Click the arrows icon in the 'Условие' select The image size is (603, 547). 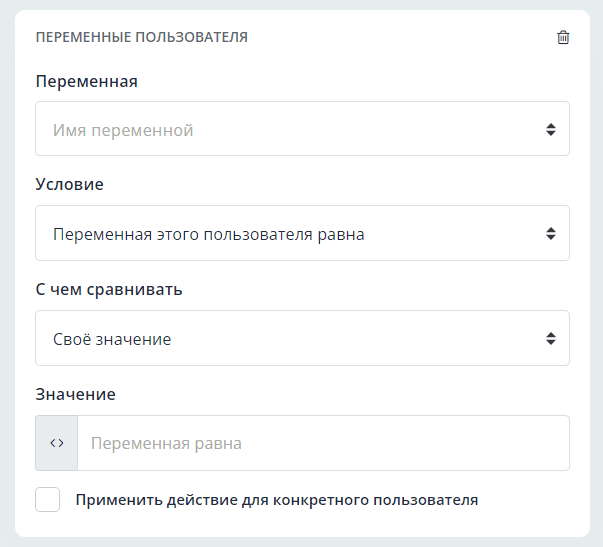pyautogui.click(x=550, y=234)
